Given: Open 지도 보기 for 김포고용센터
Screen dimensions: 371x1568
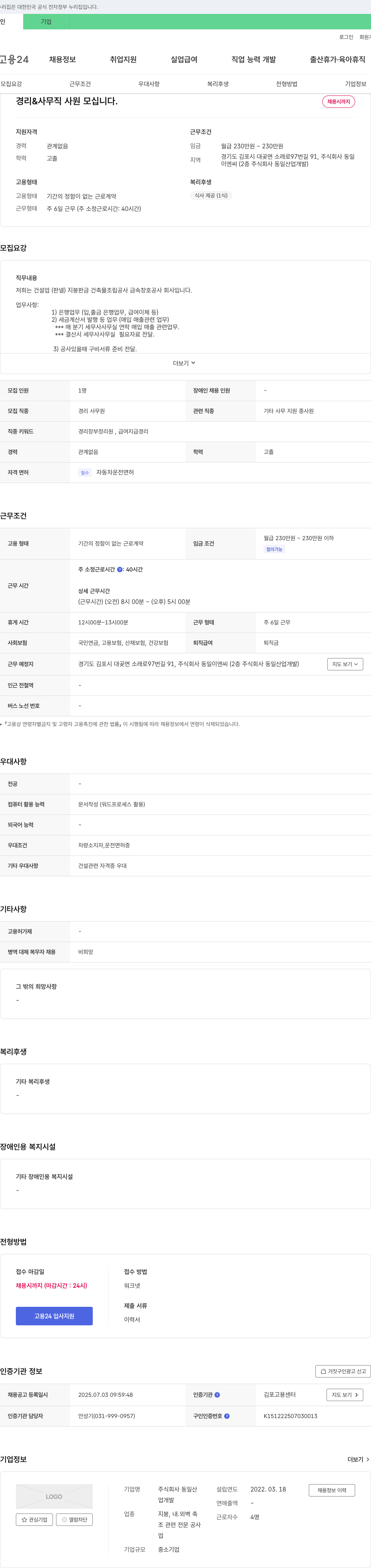Looking at the screenshot, I should click(x=345, y=1395).
